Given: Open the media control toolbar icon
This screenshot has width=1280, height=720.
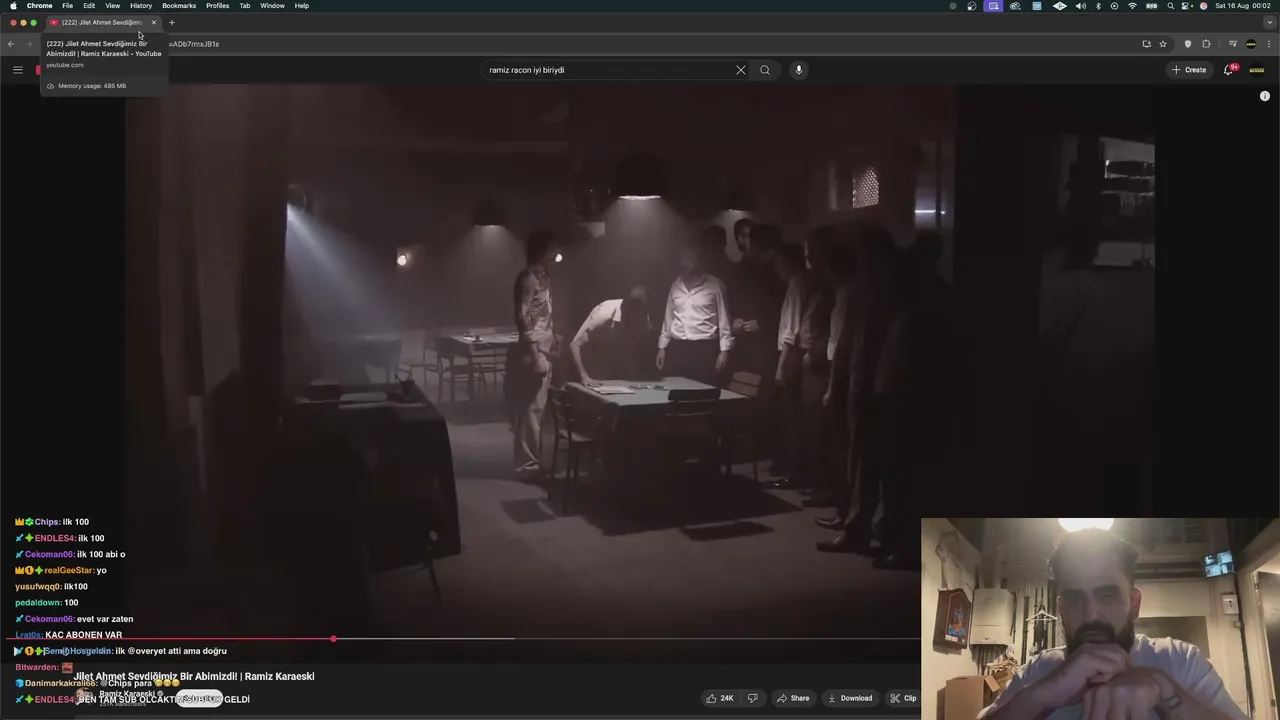Looking at the screenshot, I should click(1232, 44).
